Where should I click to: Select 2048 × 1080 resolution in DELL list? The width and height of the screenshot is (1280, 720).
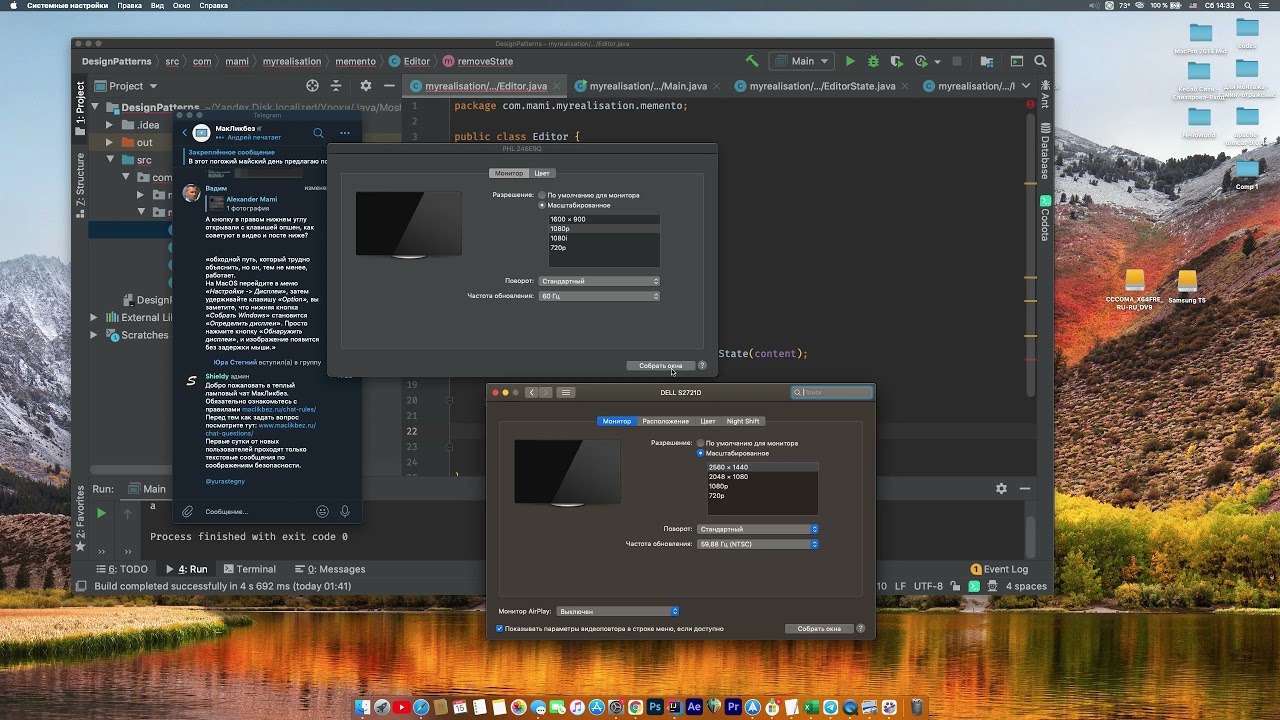763,477
